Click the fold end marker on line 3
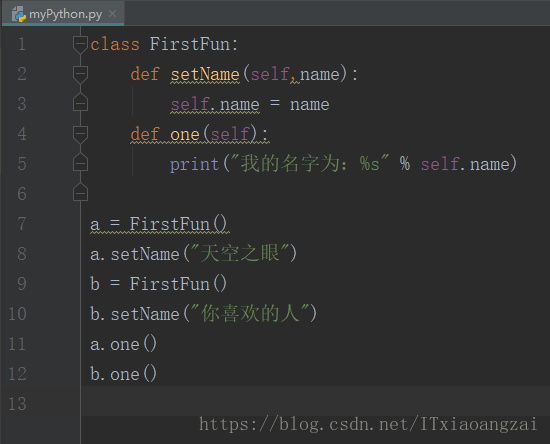The height and width of the screenshot is (444, 550). 80,102
